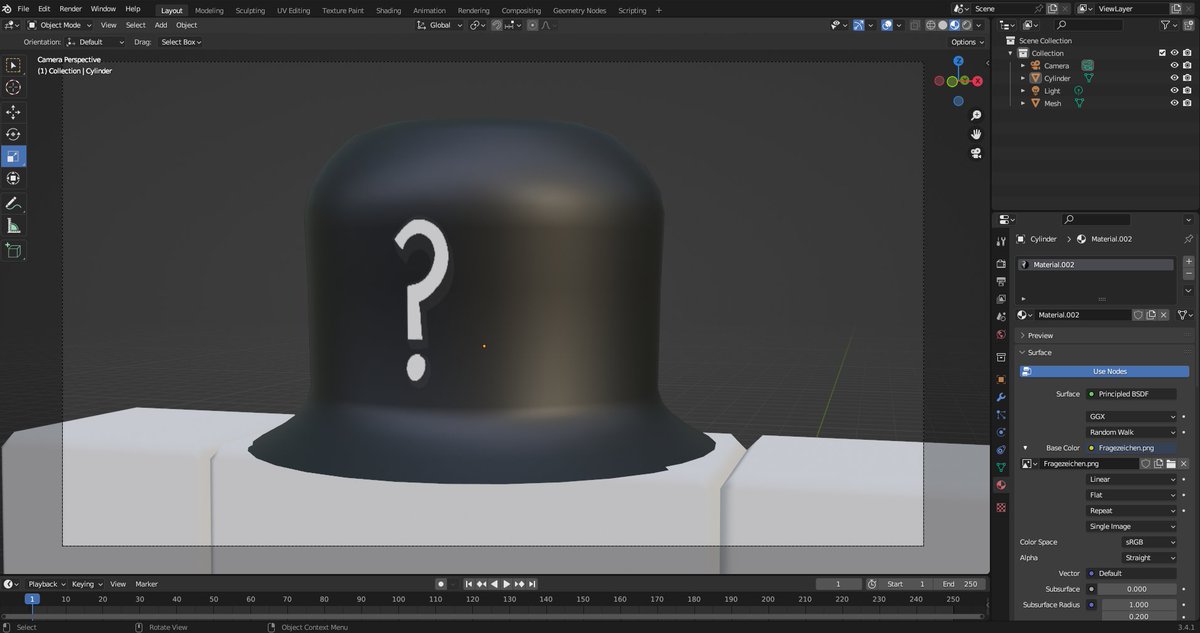Expand the Cylinder tree item

1023,78
